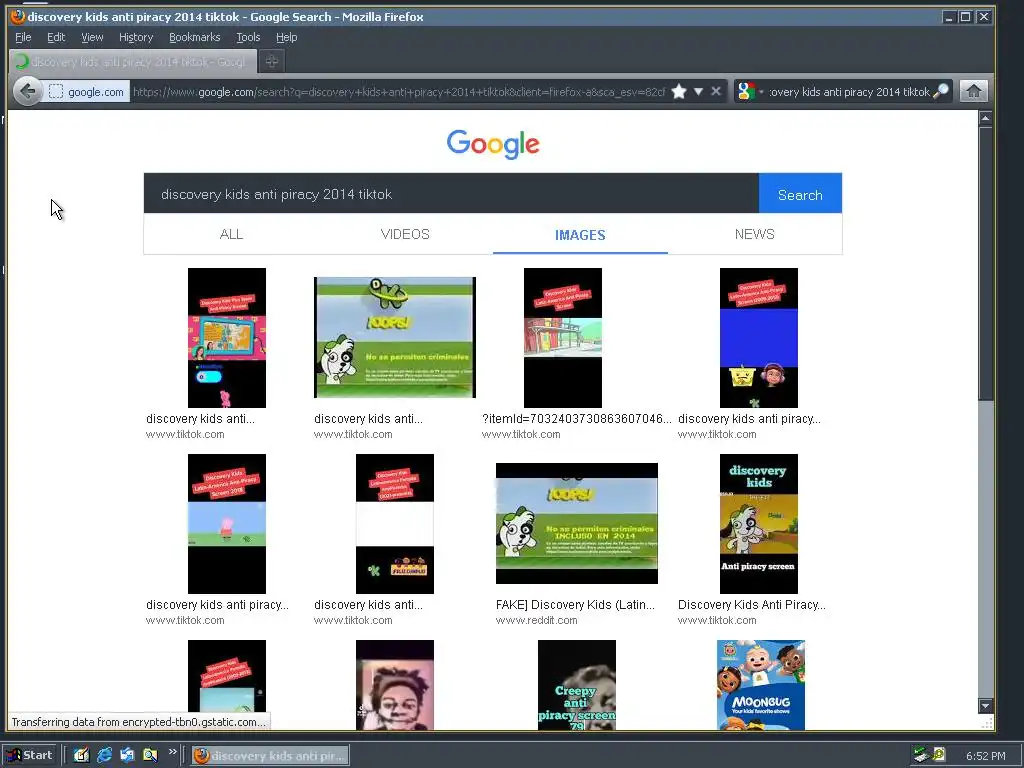Switch to the ALL results tab
The height and width of the screenshot is (768, 1024).
click(x=231, y=234)
